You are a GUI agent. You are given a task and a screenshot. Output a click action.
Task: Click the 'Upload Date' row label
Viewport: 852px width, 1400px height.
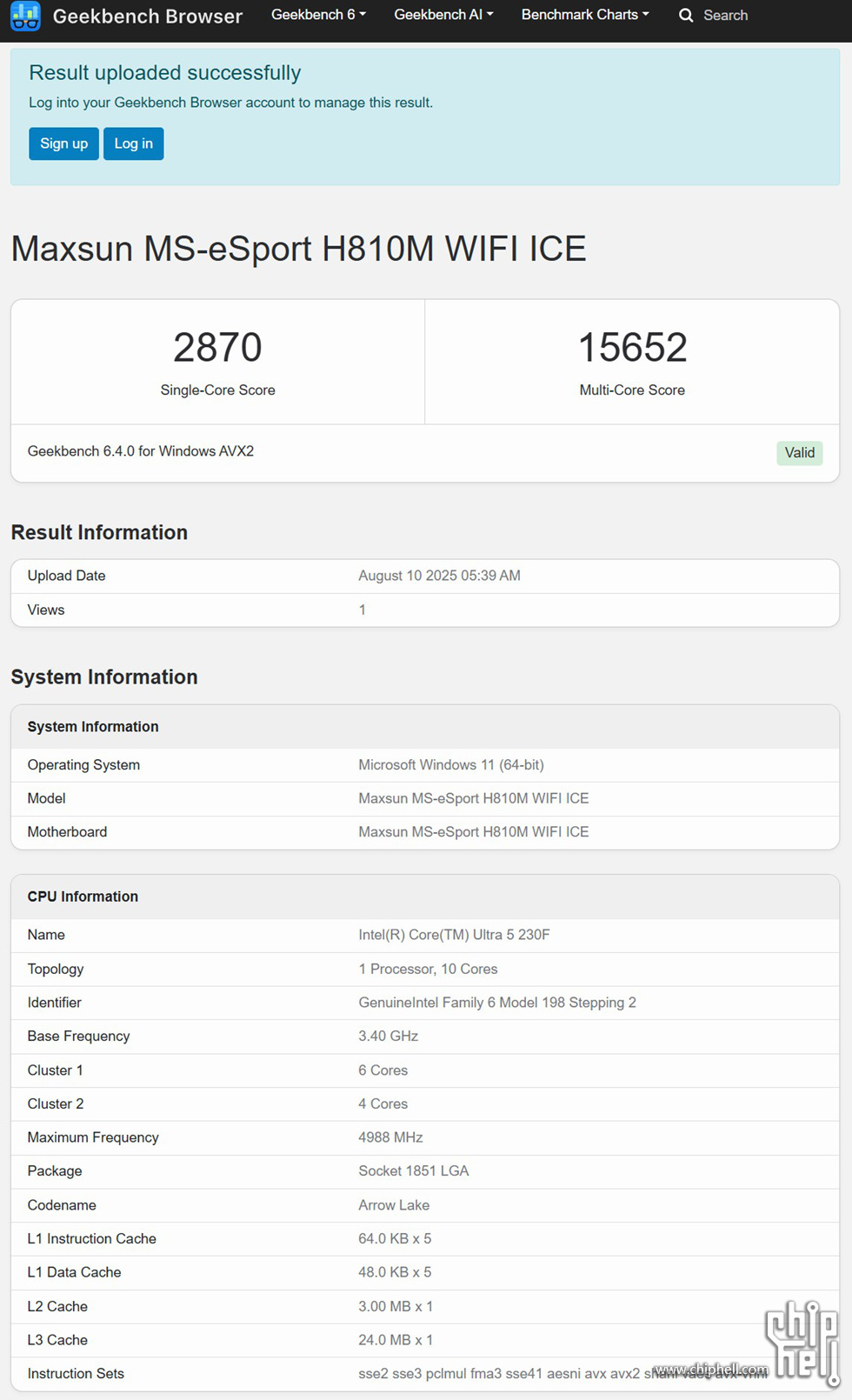click(x=66, y=576)
